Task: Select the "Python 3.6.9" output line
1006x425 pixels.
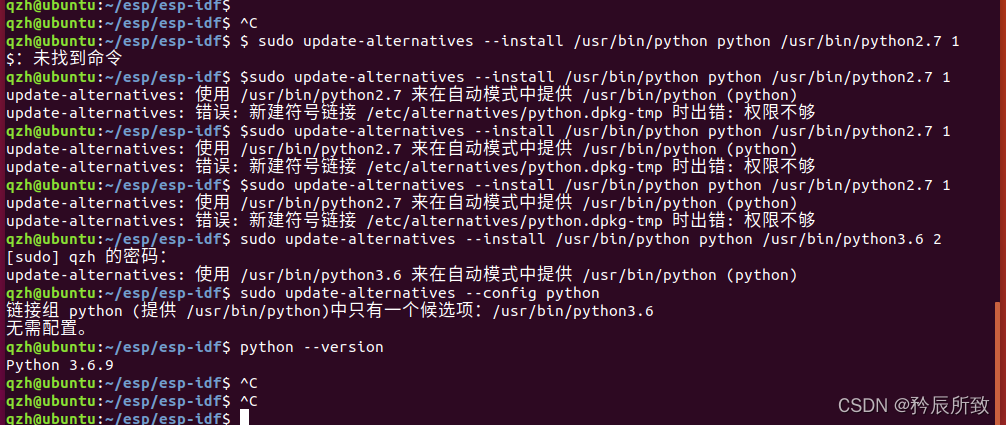Action: coord(60,364)
